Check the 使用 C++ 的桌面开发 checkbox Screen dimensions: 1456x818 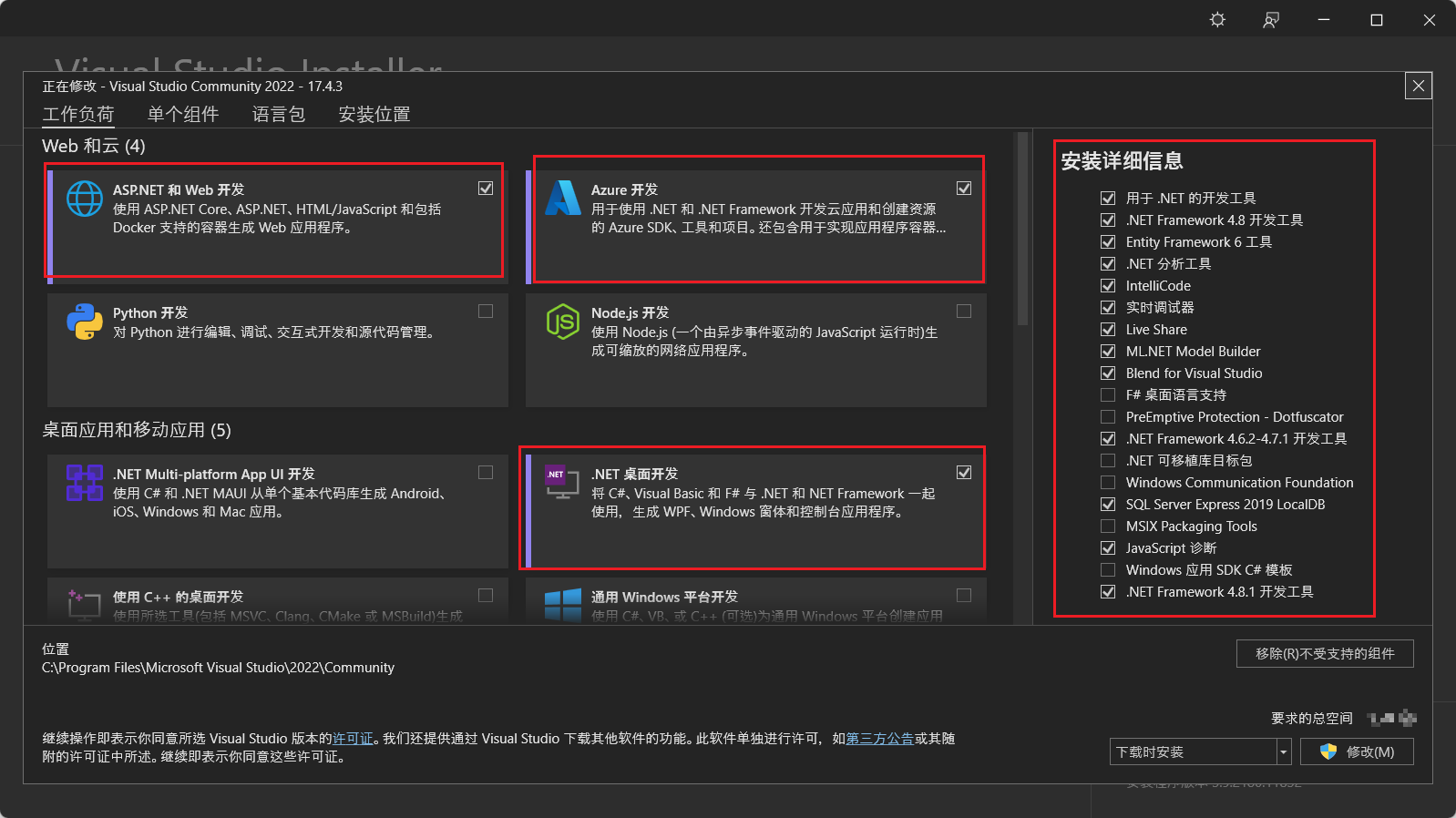click(x=486, y=595)
